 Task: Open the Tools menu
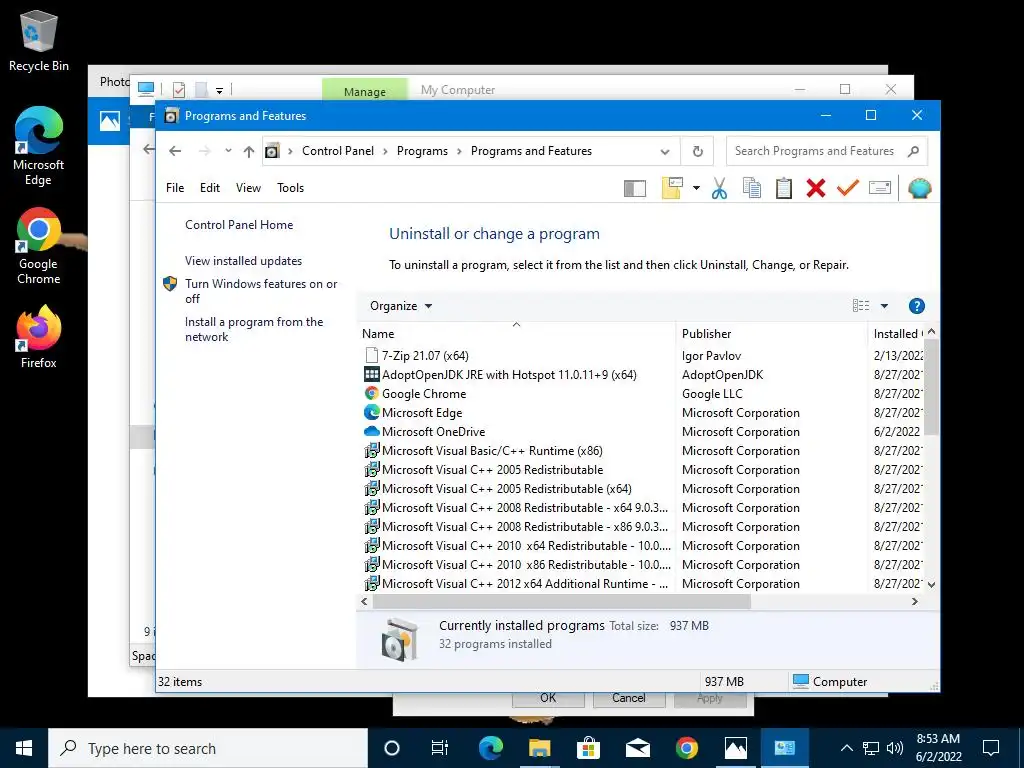pos(291,188)
